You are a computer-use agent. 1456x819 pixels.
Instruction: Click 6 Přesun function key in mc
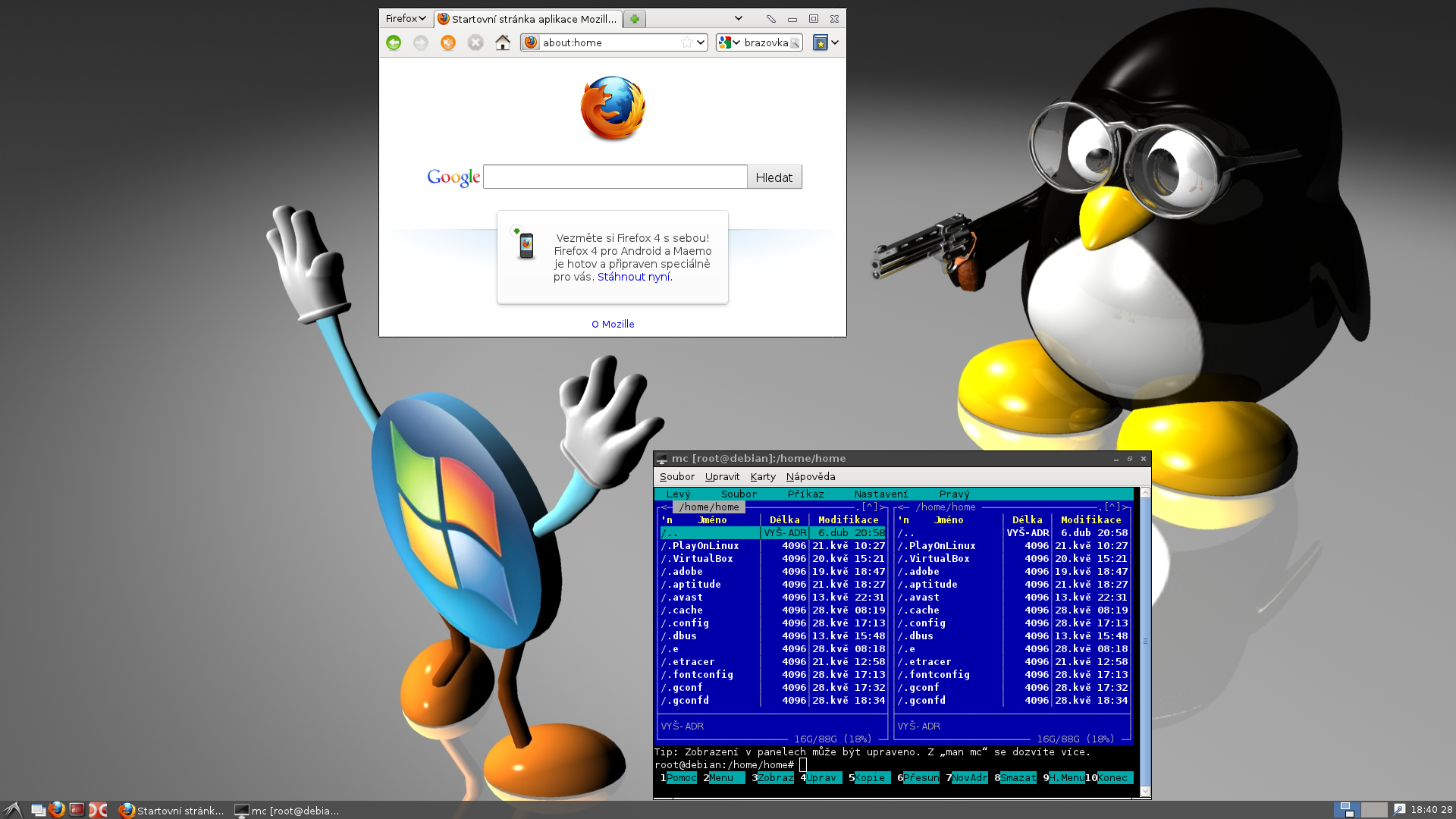(x=918, y=777)
